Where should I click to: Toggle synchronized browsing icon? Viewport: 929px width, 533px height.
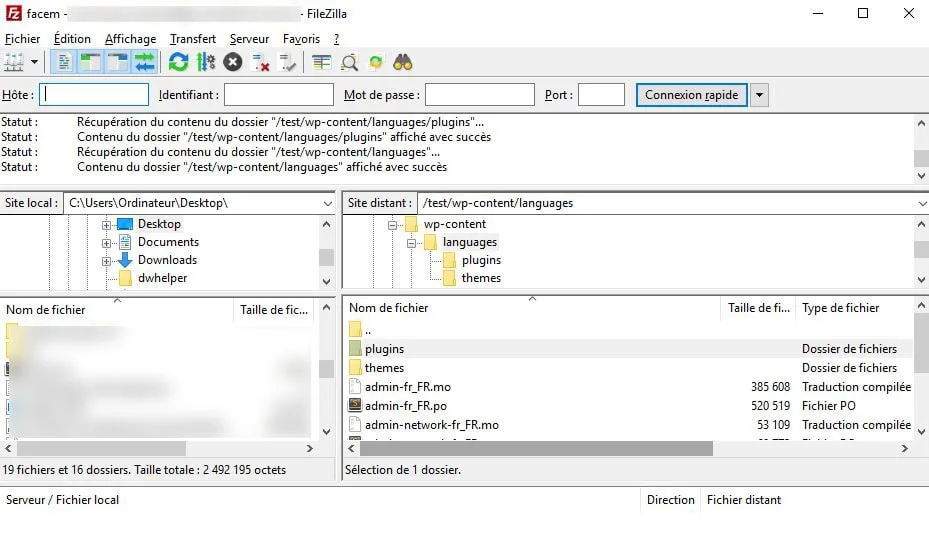click(x=376, y=62)
